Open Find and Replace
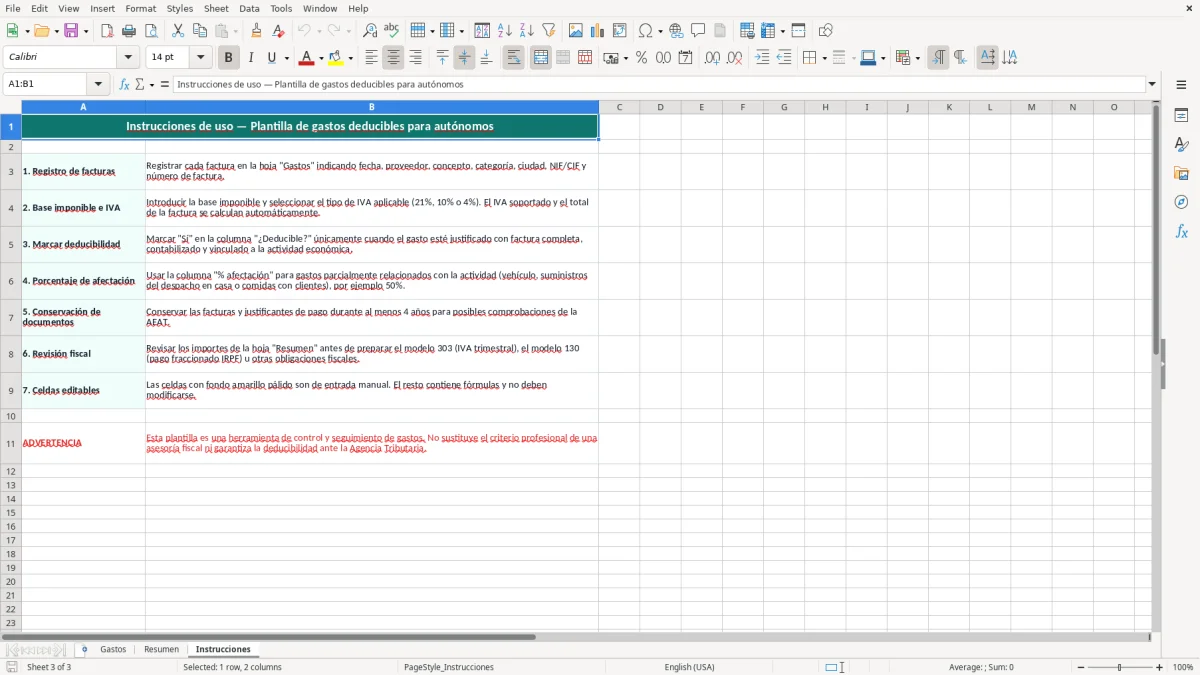This screenshot has width=1200, height=675. 370,31
